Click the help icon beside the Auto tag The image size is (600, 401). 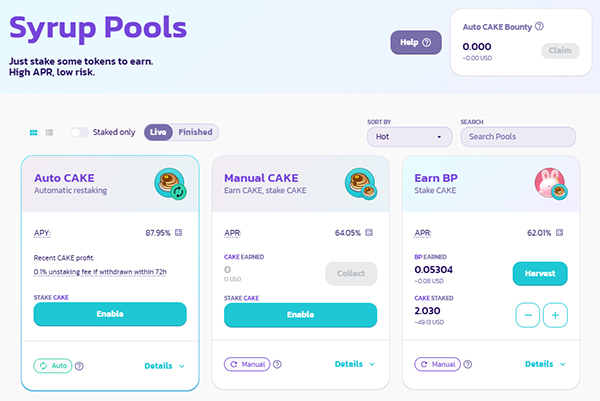pyautogui.click(x=79, y=366)
